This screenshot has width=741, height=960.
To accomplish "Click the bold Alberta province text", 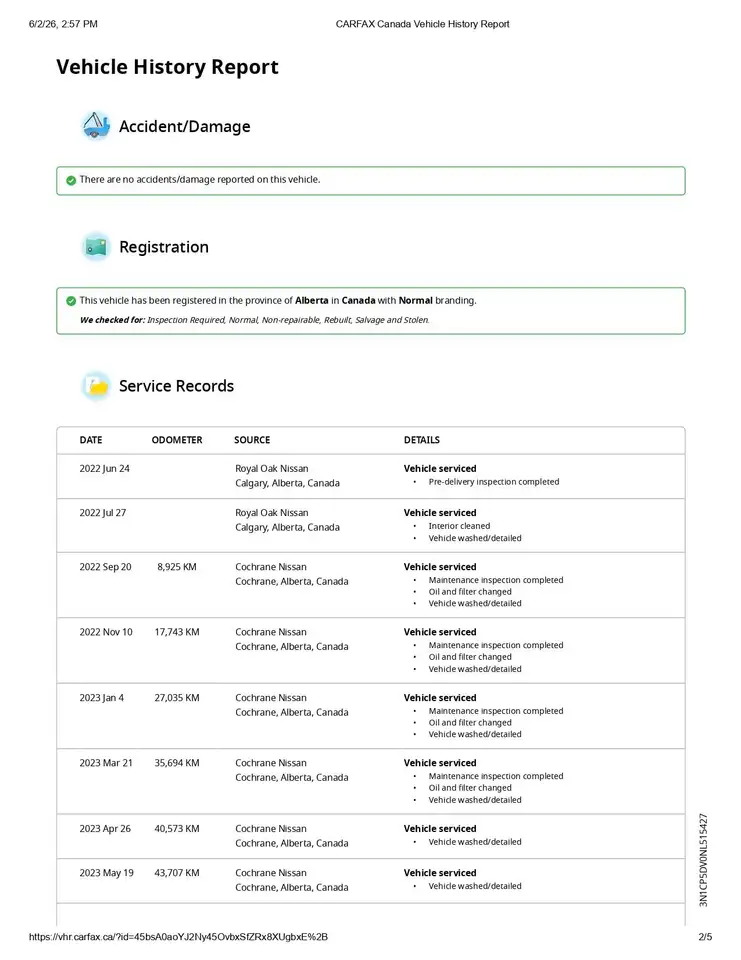I will pyautogui.click(x=312, y=301).
